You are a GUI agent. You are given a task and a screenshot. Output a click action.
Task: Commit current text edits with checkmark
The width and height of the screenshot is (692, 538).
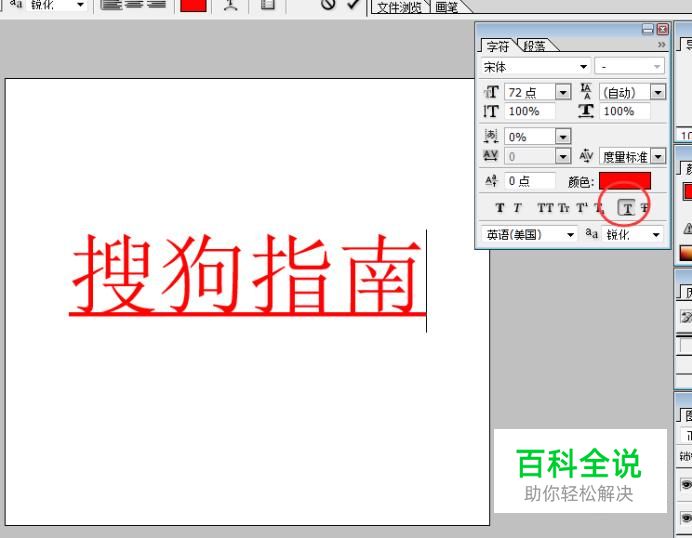click(353, 4)
